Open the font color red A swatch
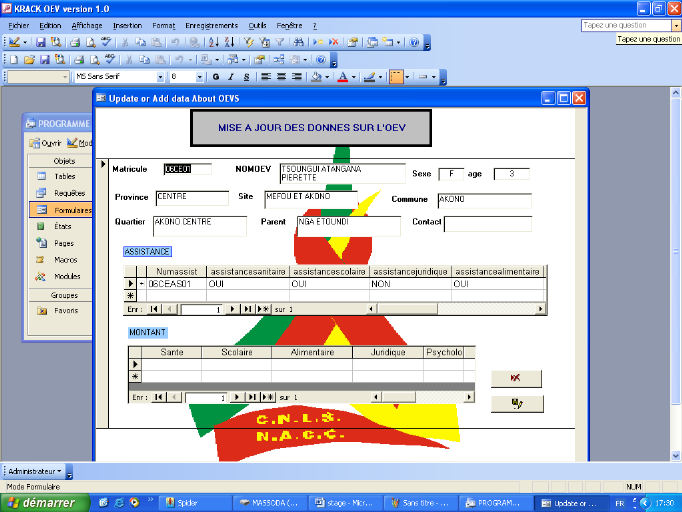 coord(342,76)
